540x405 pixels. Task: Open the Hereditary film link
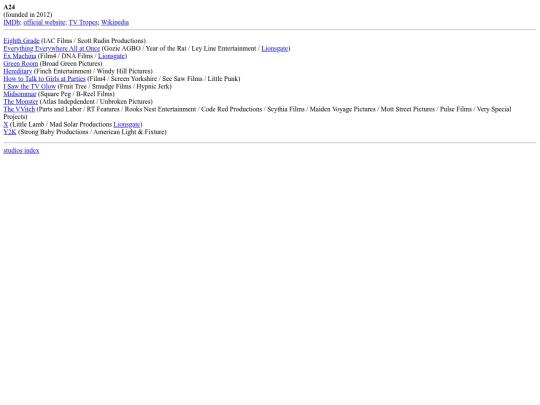click(18, 71)
